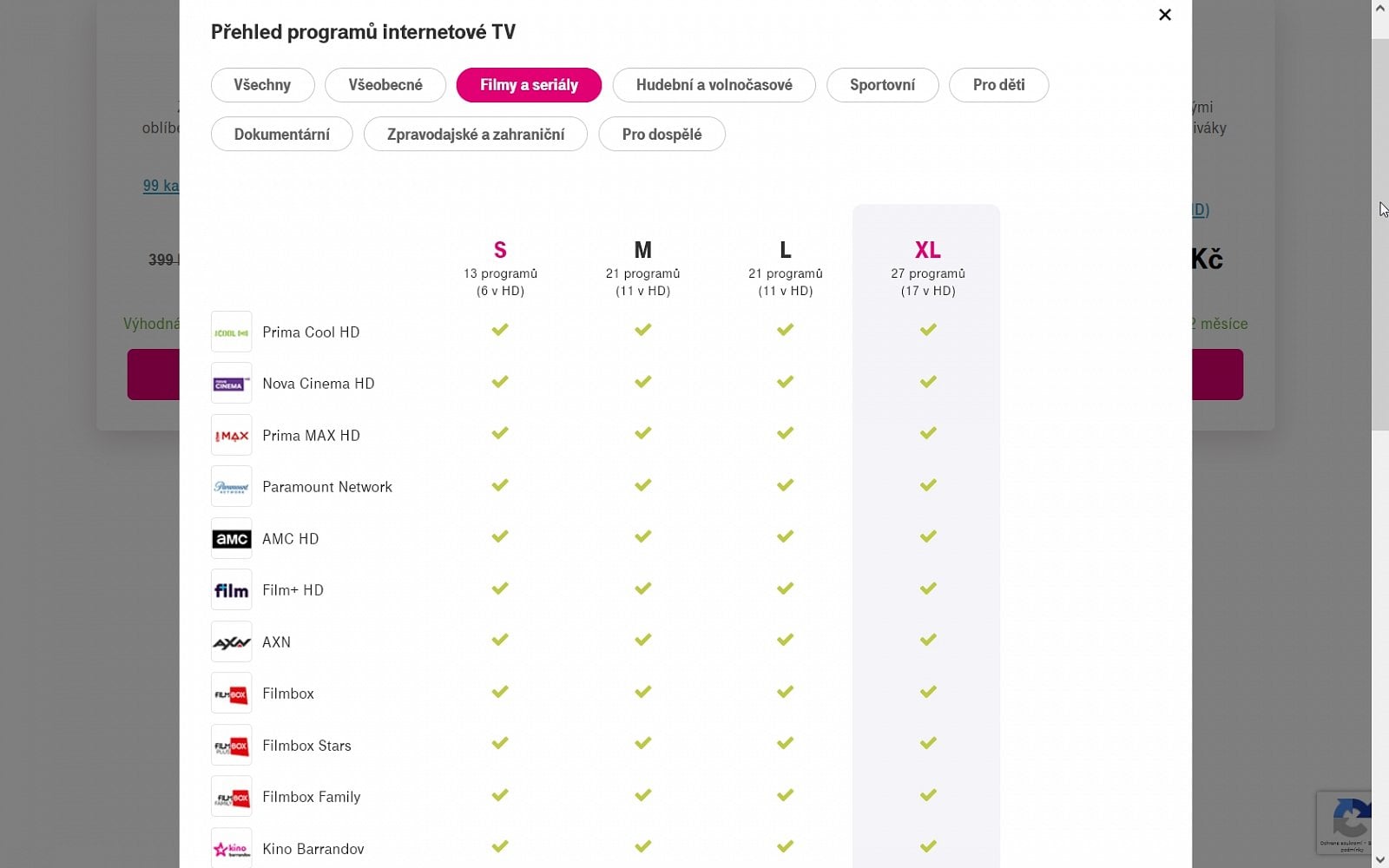Click the Prima Cool HD channel logo
This screenshot has height=868, width=1389.
[231, 332]
